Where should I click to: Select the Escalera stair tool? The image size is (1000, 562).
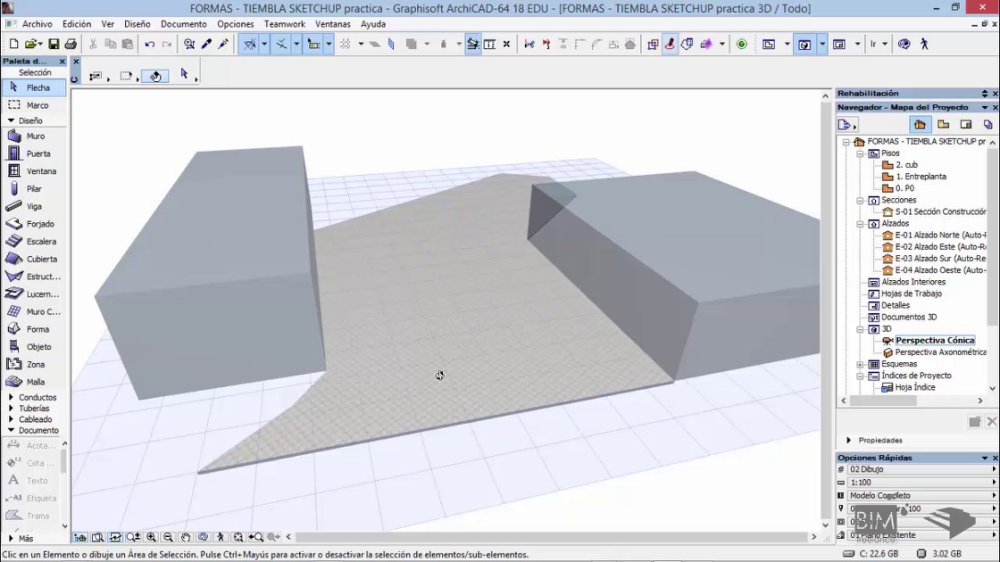point(33,241)
